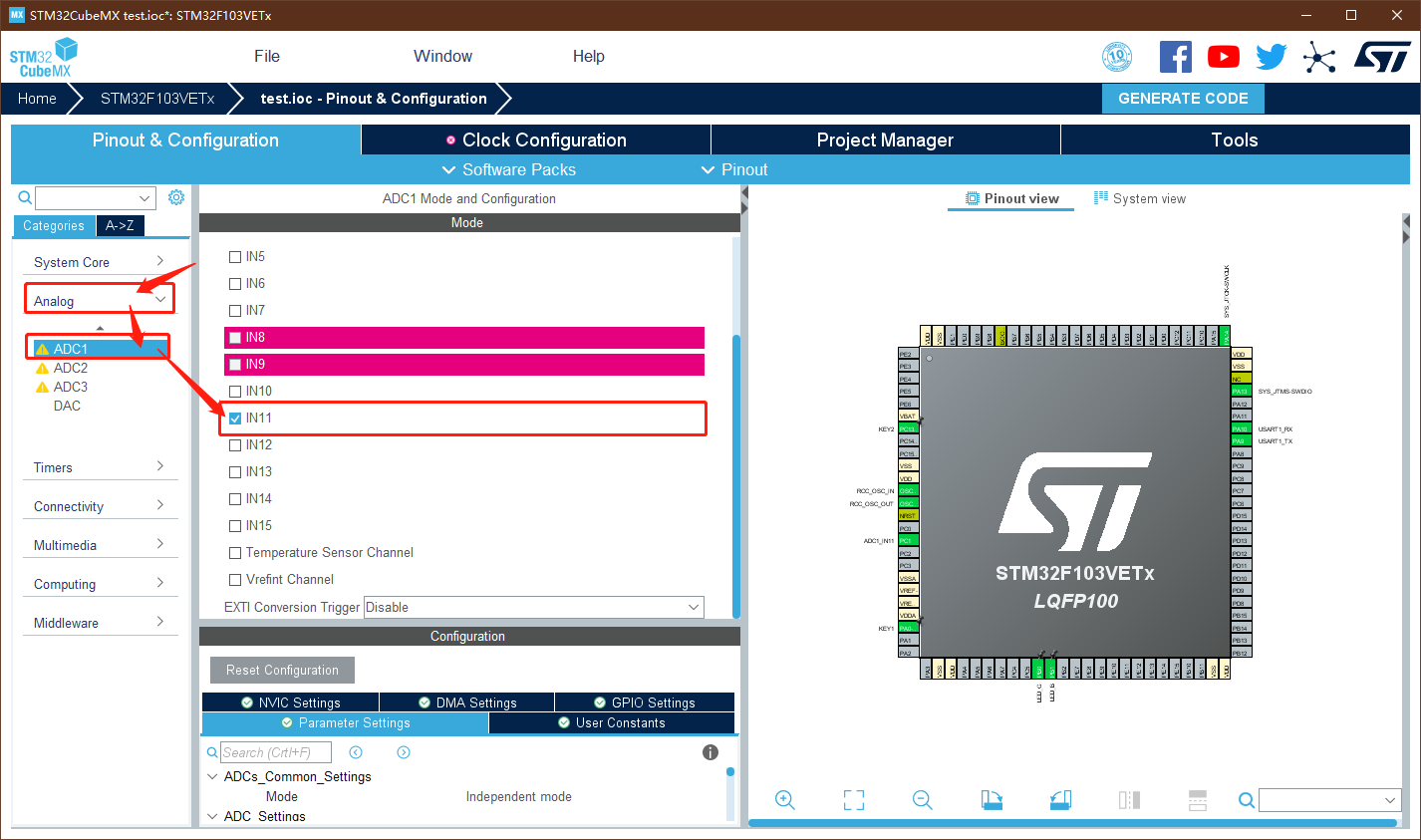Switch to the Clock Configuration tab
The image size is (1421, 840).
pyautogui.click(x=536, y=140)
